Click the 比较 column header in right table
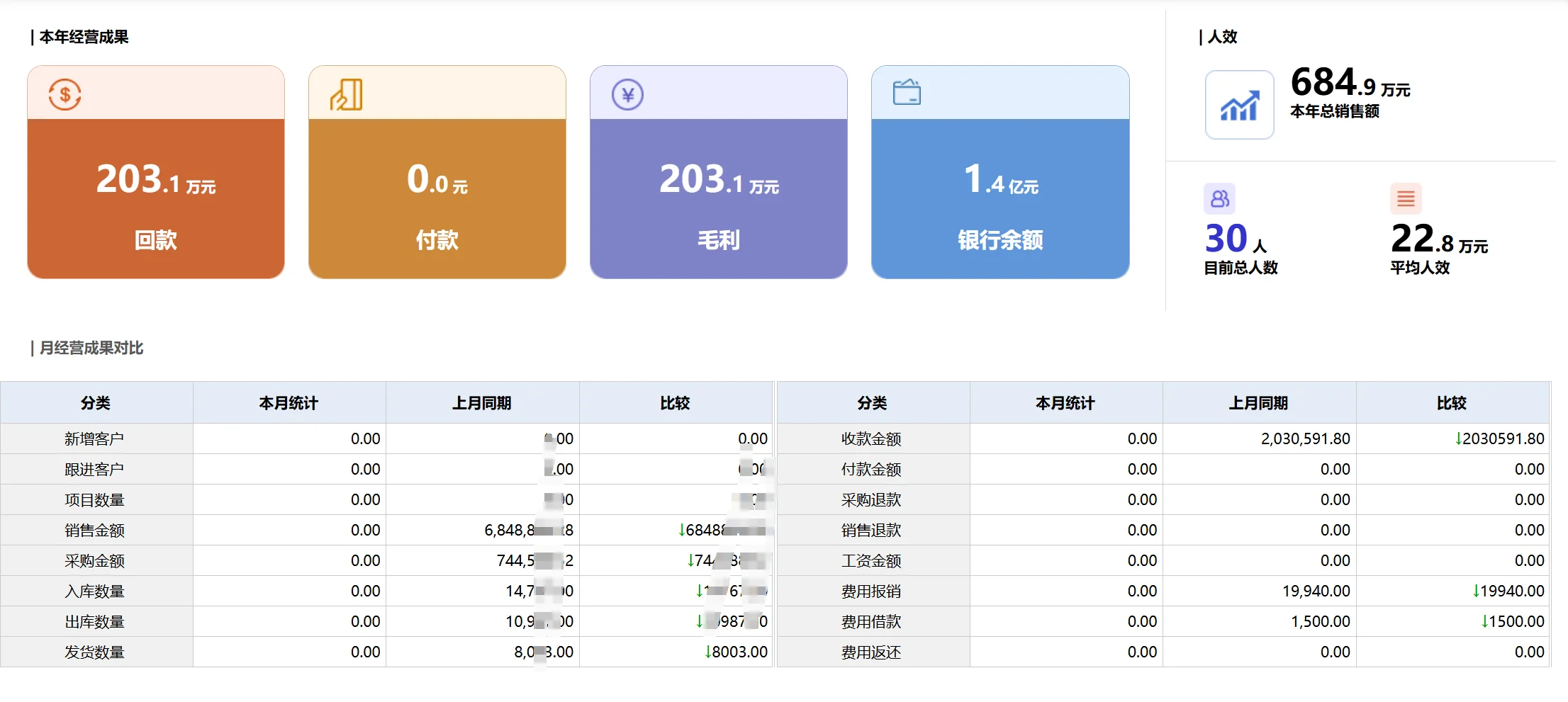This screenshot has width=1568, height=702. coord(1452,402)
